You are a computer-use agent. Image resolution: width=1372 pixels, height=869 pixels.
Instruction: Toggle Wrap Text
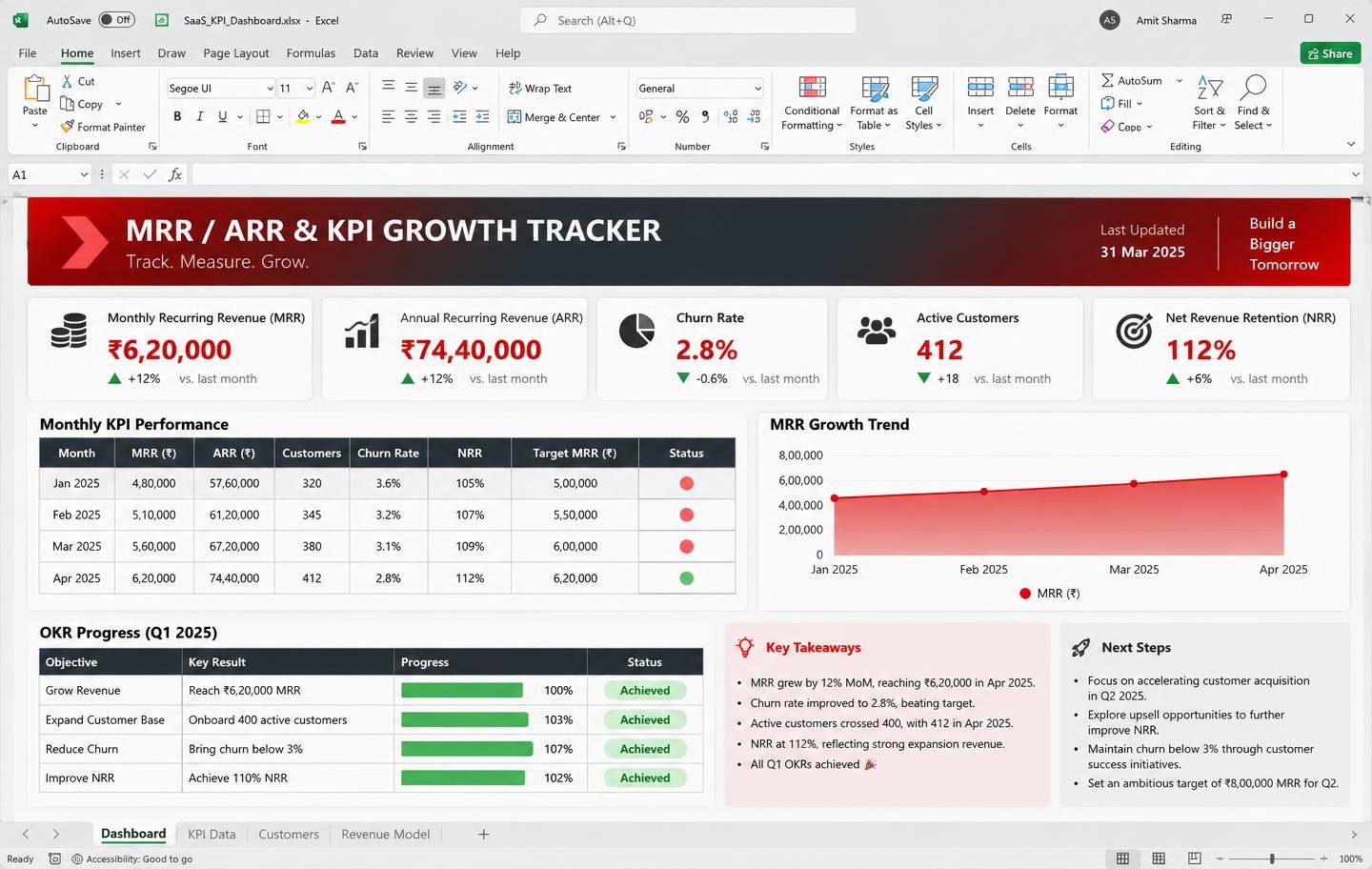(540, 88)
